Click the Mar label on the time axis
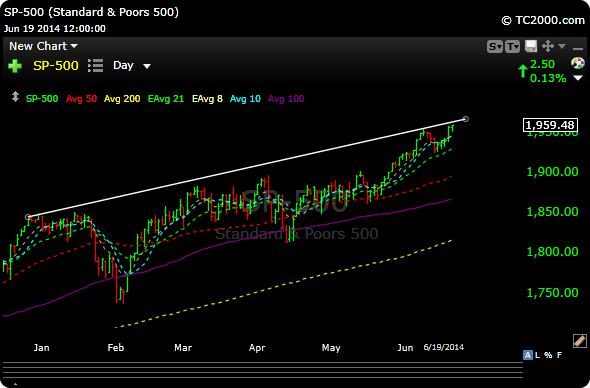Viewport: 590px width, 388px height. pos(183,348)
